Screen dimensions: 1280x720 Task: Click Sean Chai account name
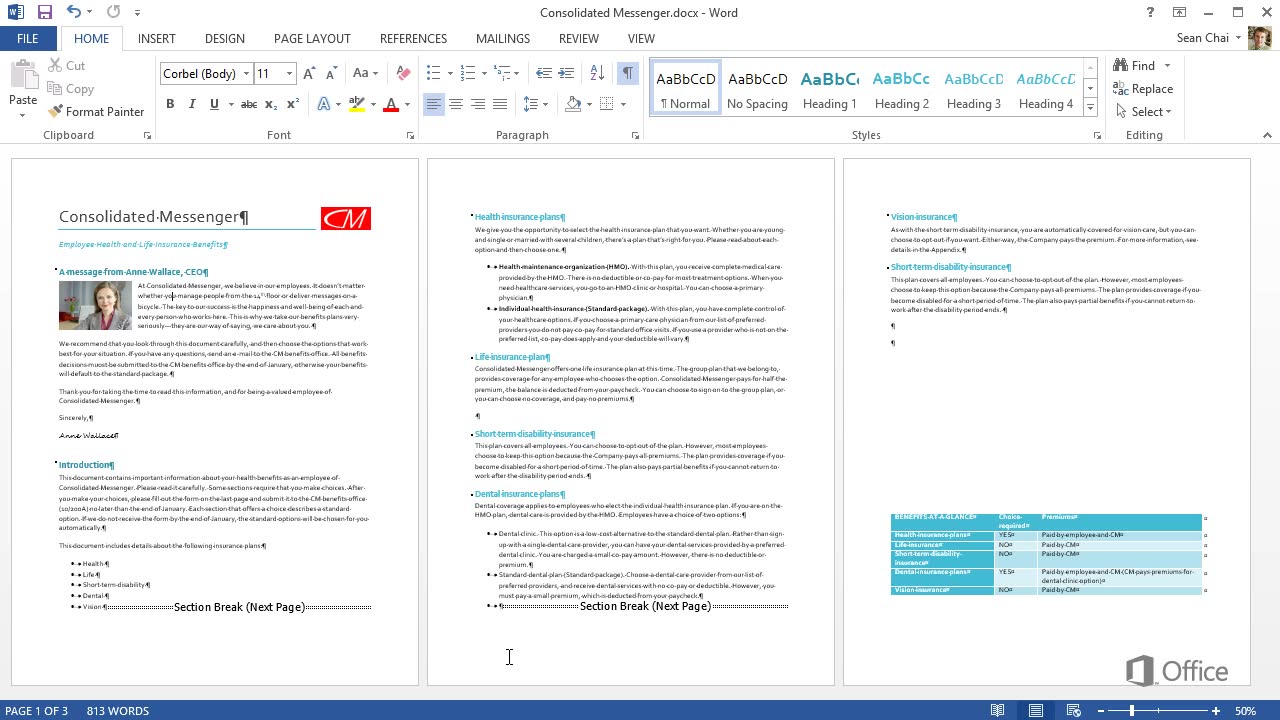coord(1202,38)
